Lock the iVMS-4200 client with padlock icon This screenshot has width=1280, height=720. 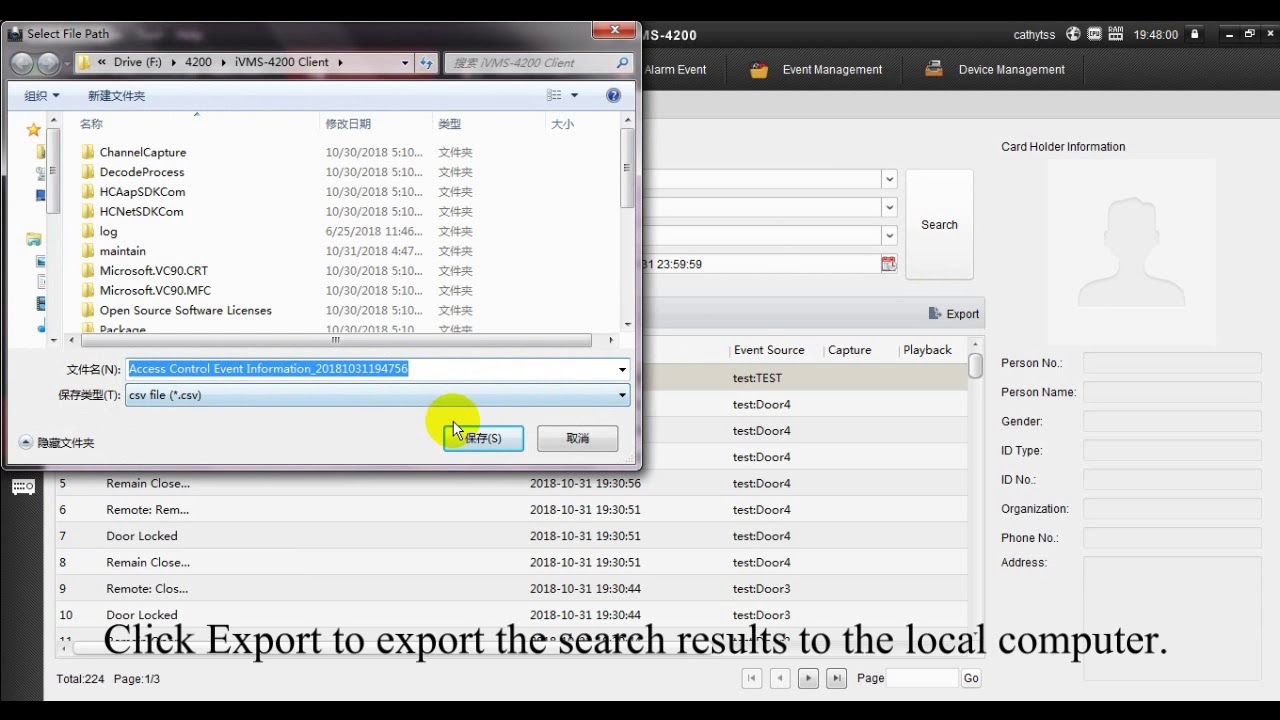(x=1194, y=34)
